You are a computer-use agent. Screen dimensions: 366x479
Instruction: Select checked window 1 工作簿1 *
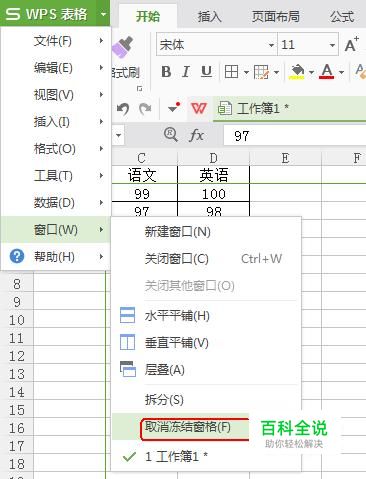coord(206,456)
